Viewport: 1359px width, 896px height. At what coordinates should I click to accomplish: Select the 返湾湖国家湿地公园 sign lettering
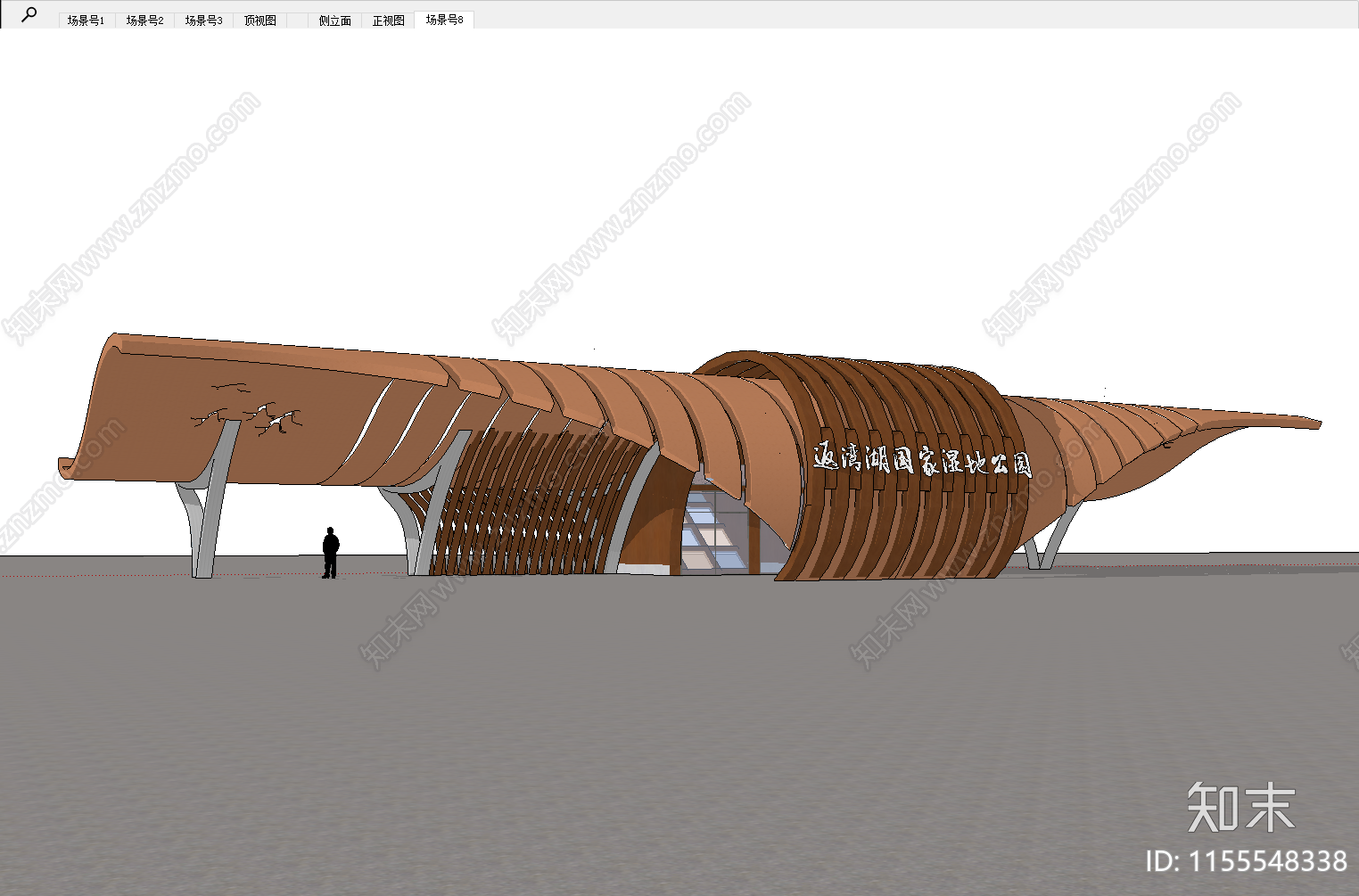coord(922,459)
